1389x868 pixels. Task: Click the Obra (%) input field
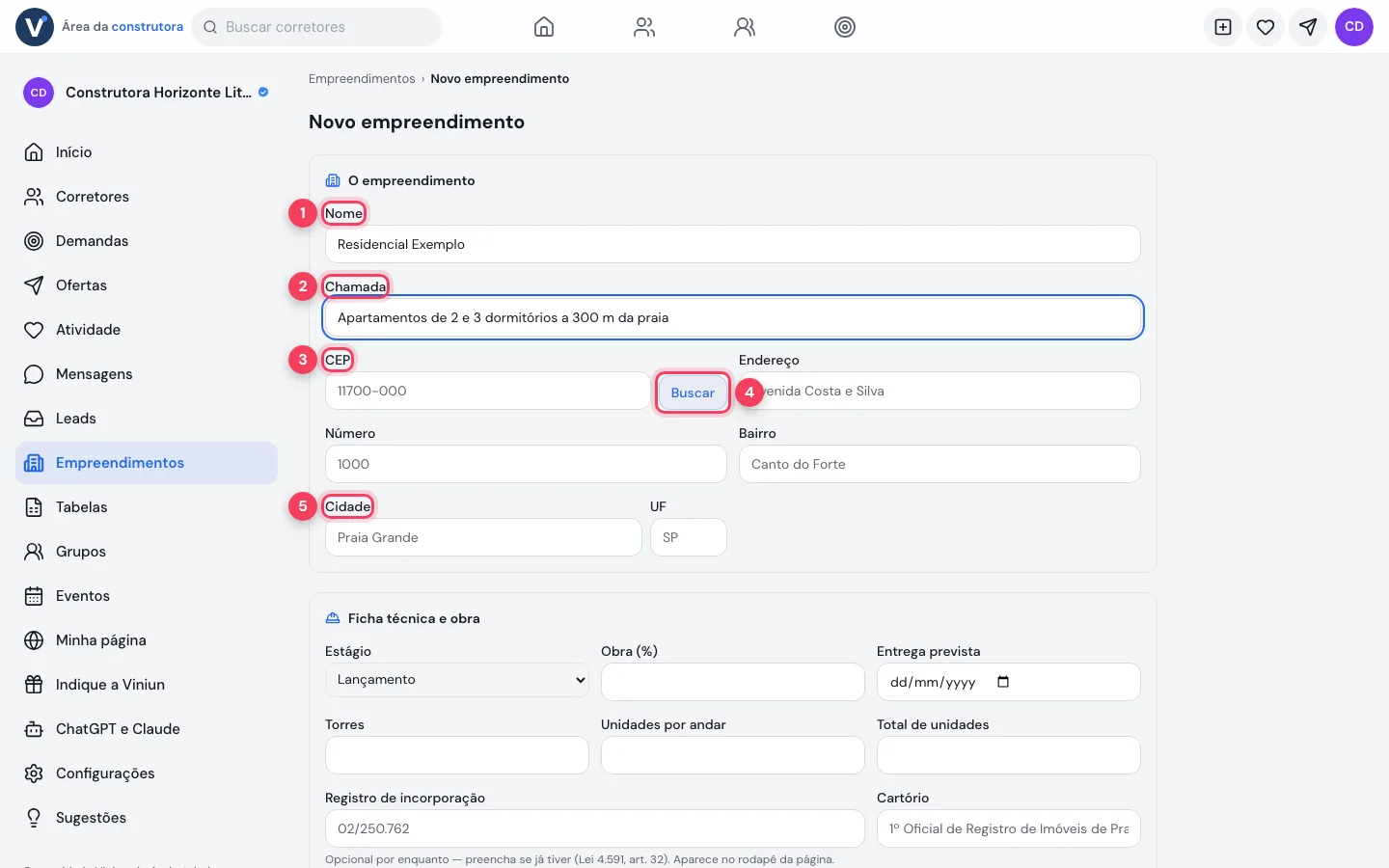733,682
